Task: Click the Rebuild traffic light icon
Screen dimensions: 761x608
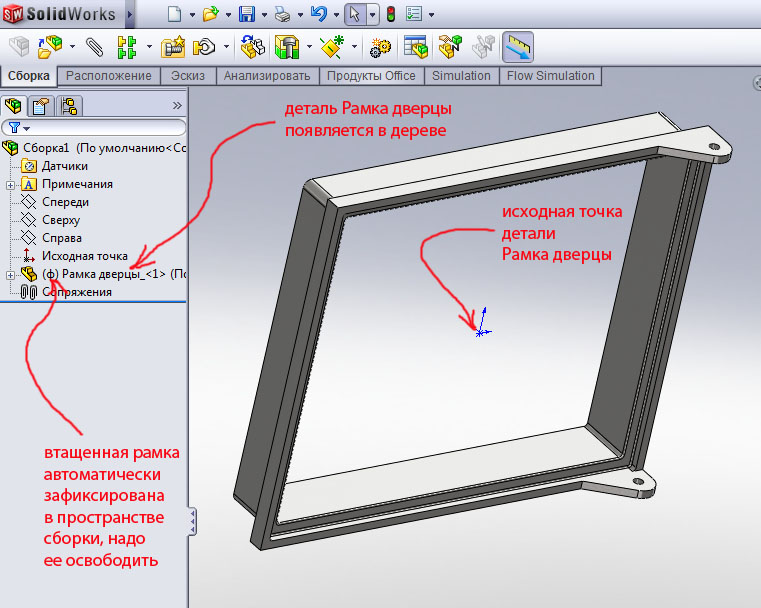Action: coord(390,15)
